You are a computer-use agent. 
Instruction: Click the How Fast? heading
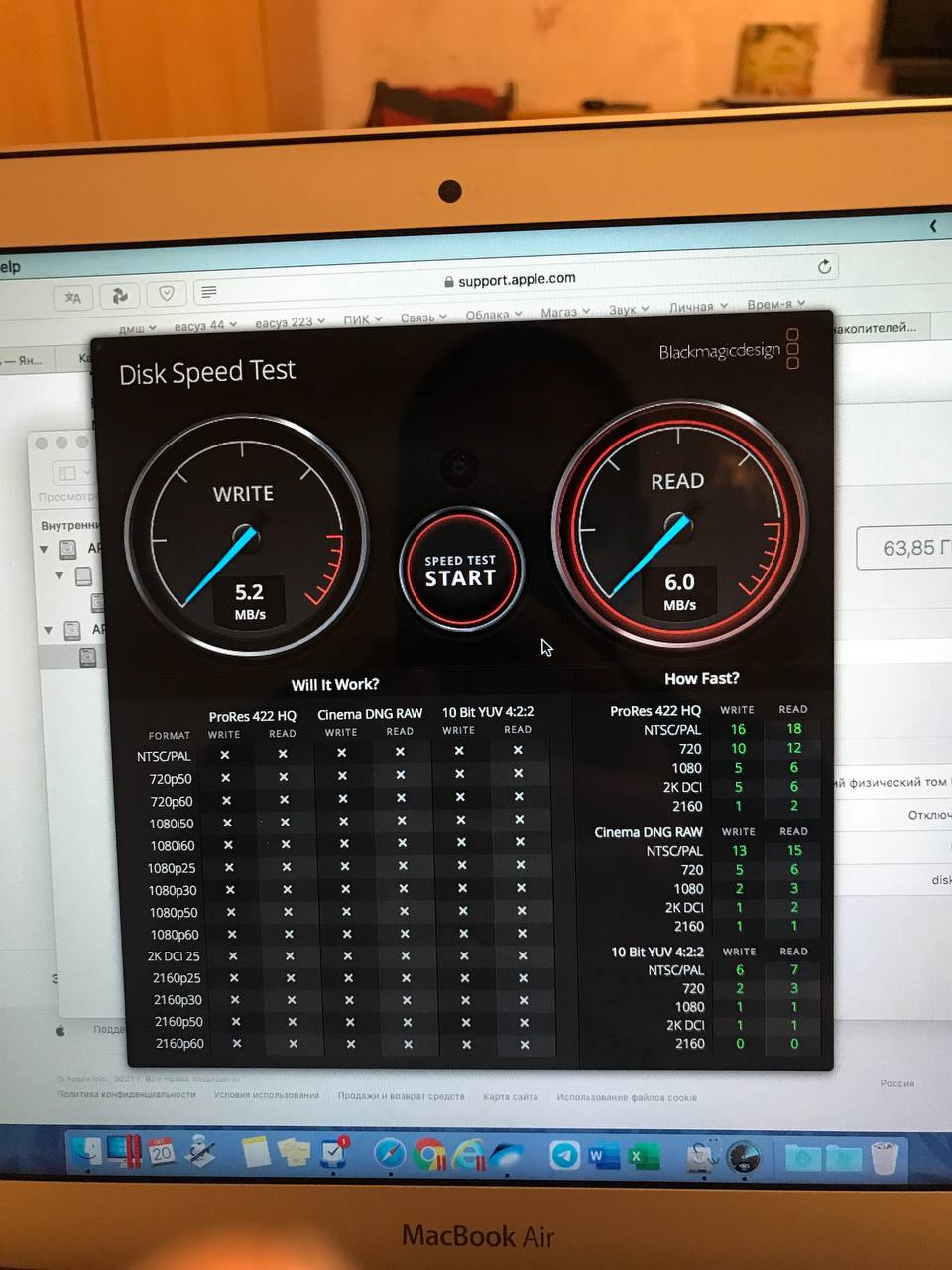point(701,678)
